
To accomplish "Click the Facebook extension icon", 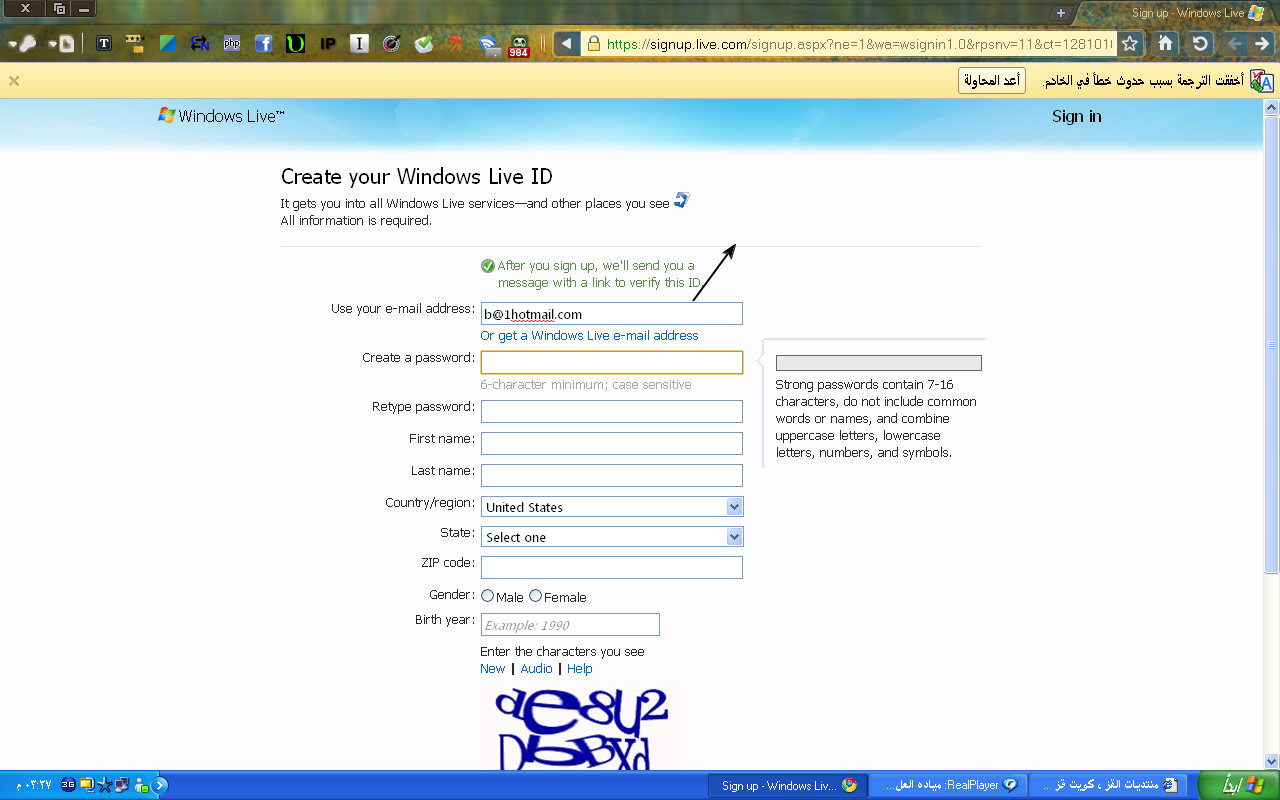I will [263, 44].
